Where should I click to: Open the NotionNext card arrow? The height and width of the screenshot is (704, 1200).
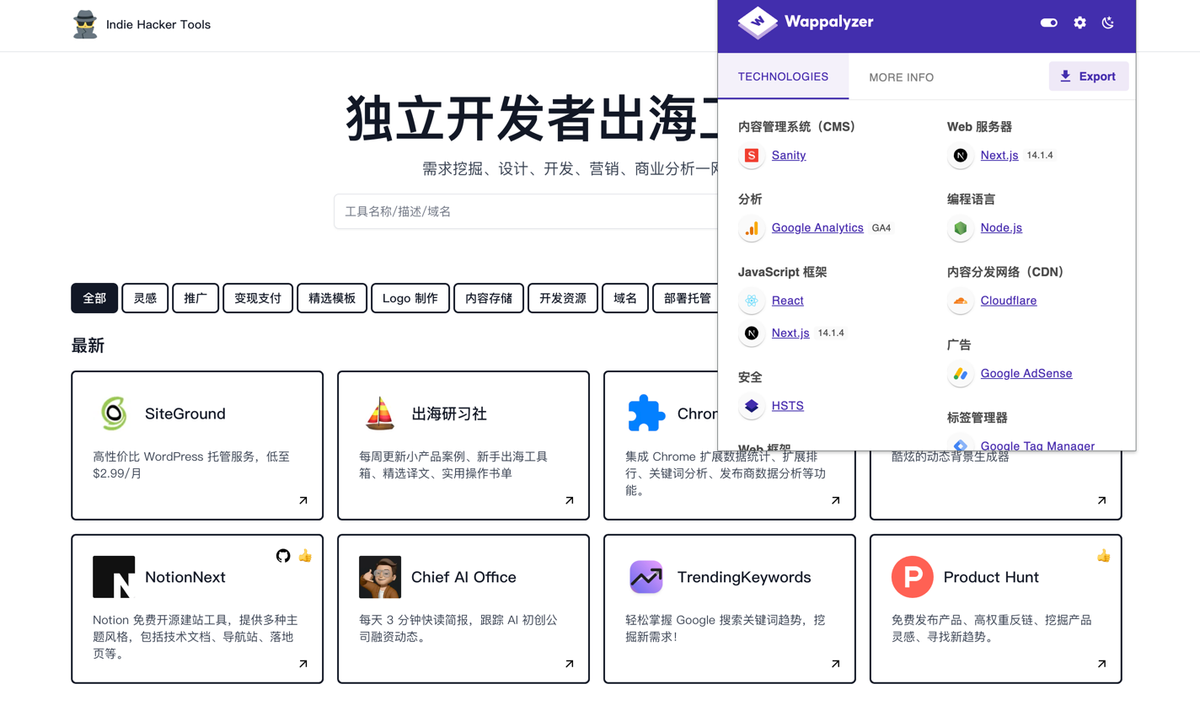[x=303, y=664]
